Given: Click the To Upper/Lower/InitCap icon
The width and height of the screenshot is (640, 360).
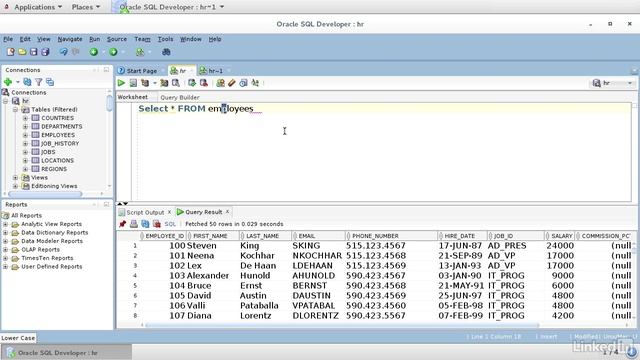Looking at the screenshot, I should click(255, 83).
